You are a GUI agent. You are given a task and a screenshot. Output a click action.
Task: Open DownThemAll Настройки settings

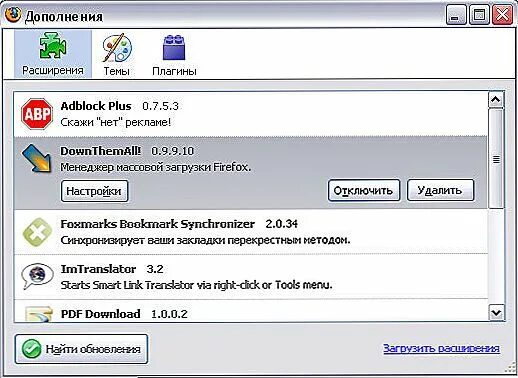tap(94, 191)
